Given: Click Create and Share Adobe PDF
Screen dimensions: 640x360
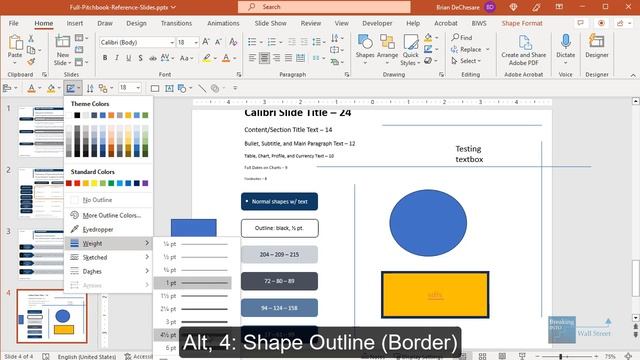Looking at the screenshot, I should (x=524, y=50).
